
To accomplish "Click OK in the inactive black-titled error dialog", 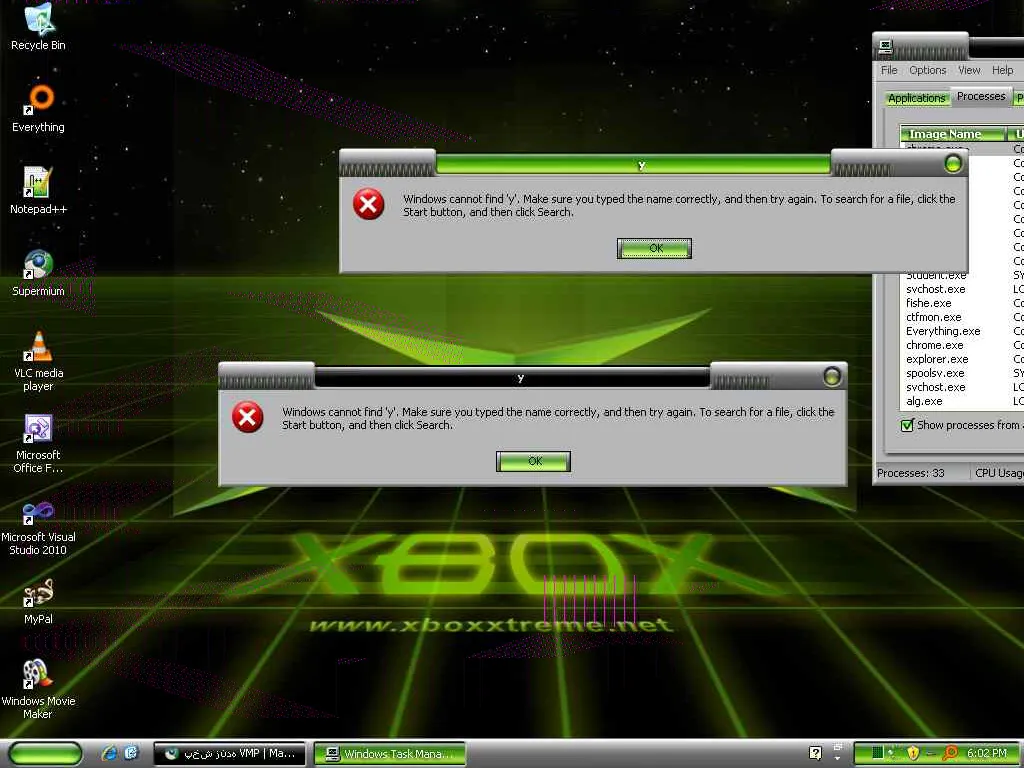I will pyautogui.click(x=534, y=461).
